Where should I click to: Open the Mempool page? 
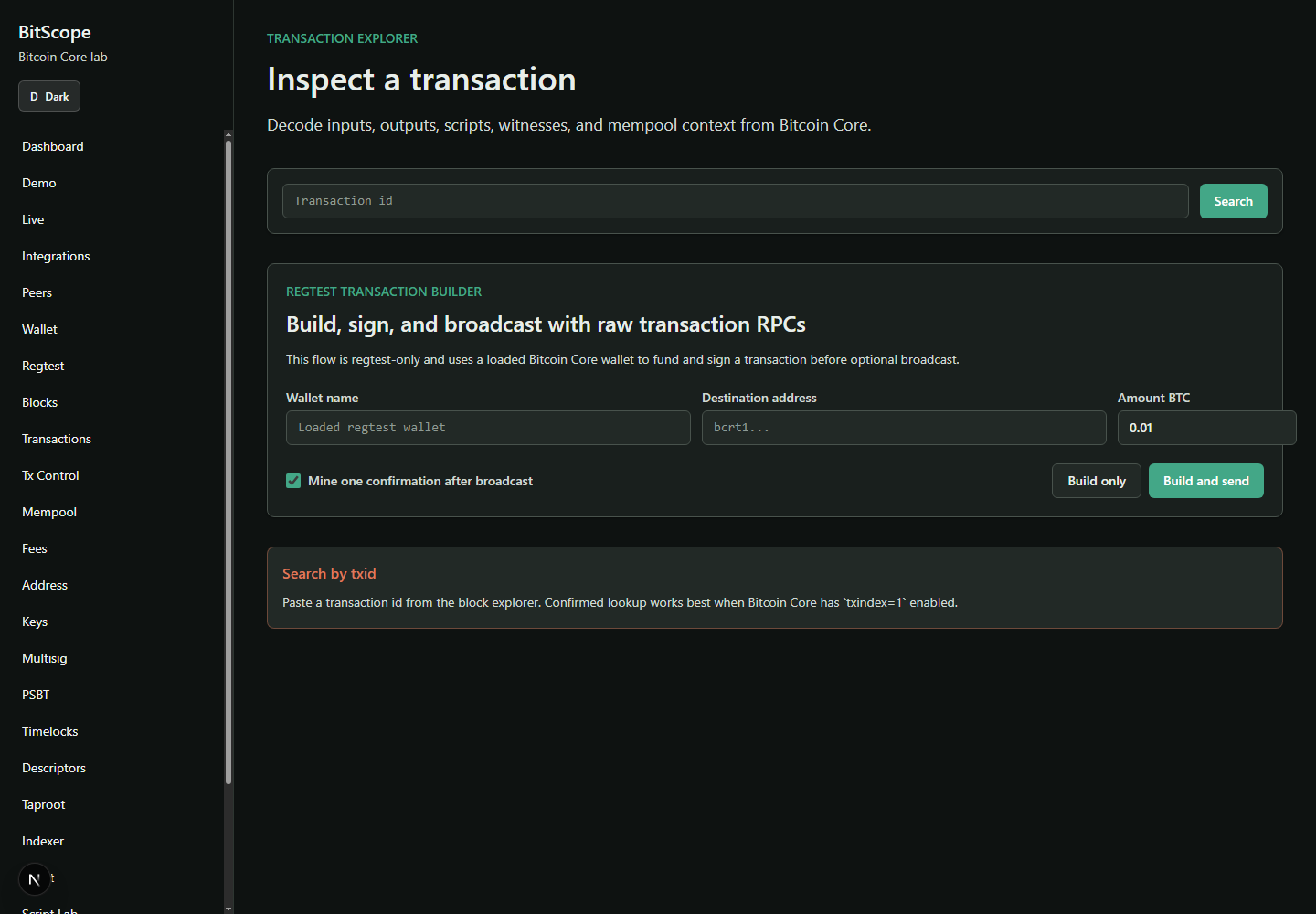[x=49, y=512]
